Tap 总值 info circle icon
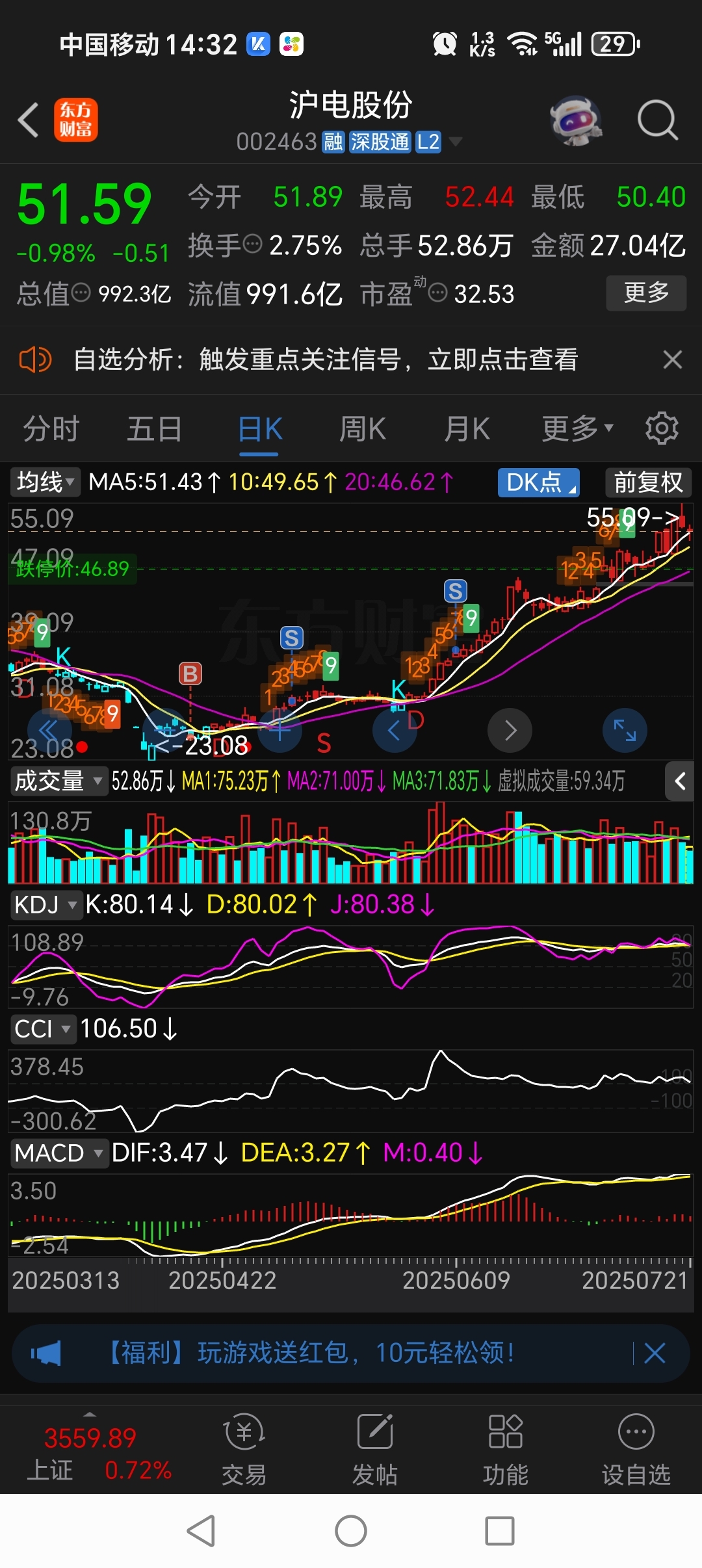Screen dimensions: 702x1568 pos(81,293)
